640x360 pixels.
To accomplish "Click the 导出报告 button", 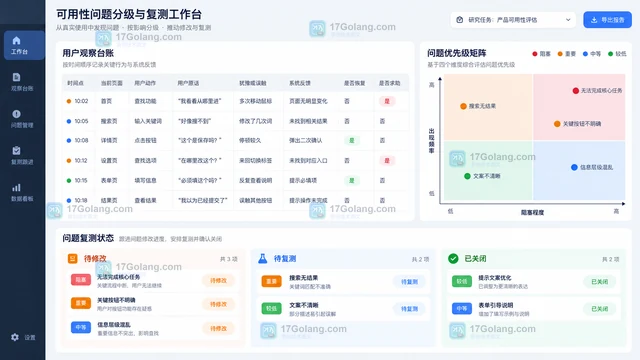I will point(607,20).
